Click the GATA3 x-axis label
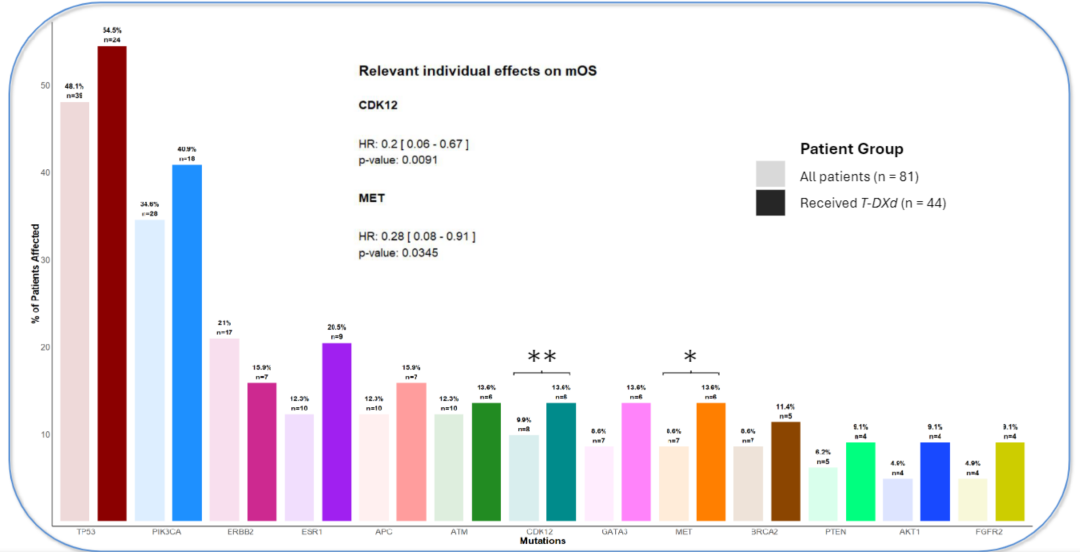Screen dimensions: 1080x552 pos(616,532)
